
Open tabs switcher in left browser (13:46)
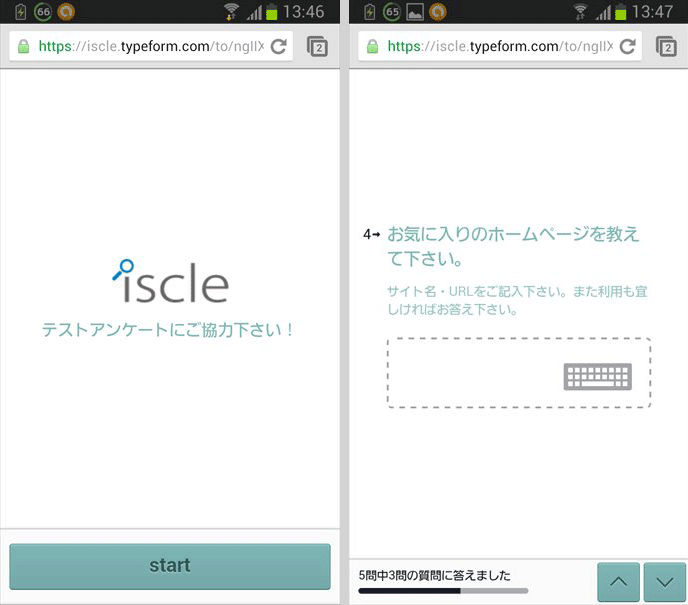pos(317,47)
